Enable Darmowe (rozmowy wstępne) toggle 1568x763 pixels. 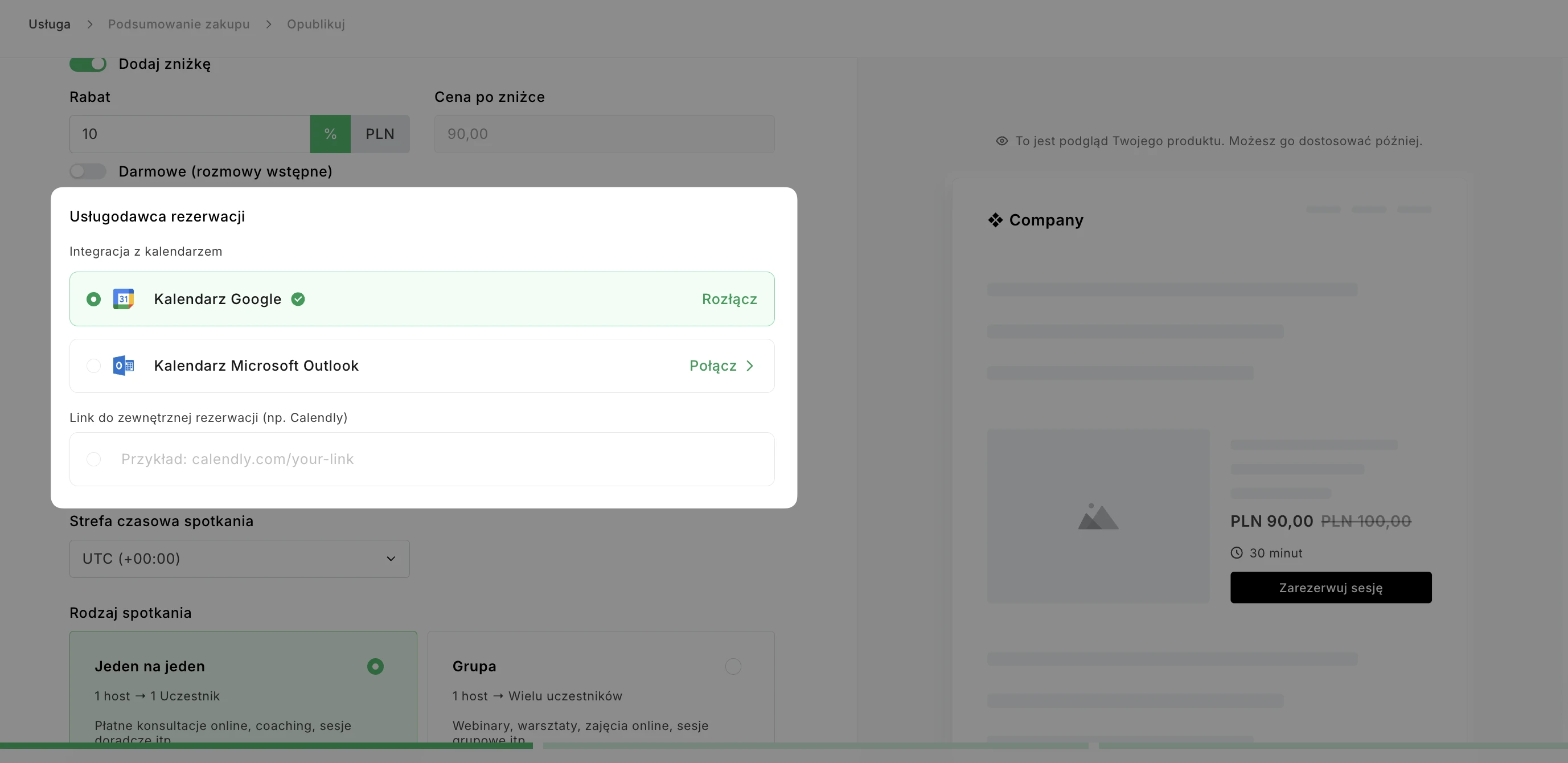pyautogui.click(x=88, y=172)
